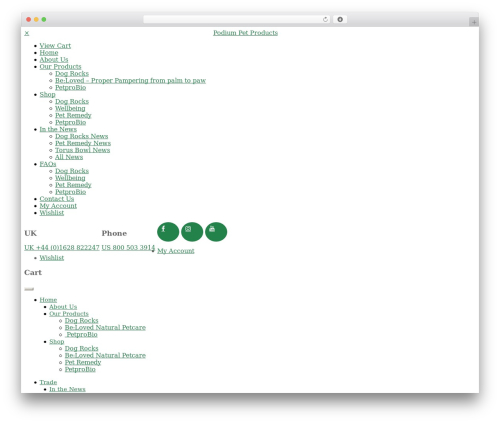This screenshot has width=500, height=423.
Task: Open Shop in lower navigation
Action: (57, 342)
